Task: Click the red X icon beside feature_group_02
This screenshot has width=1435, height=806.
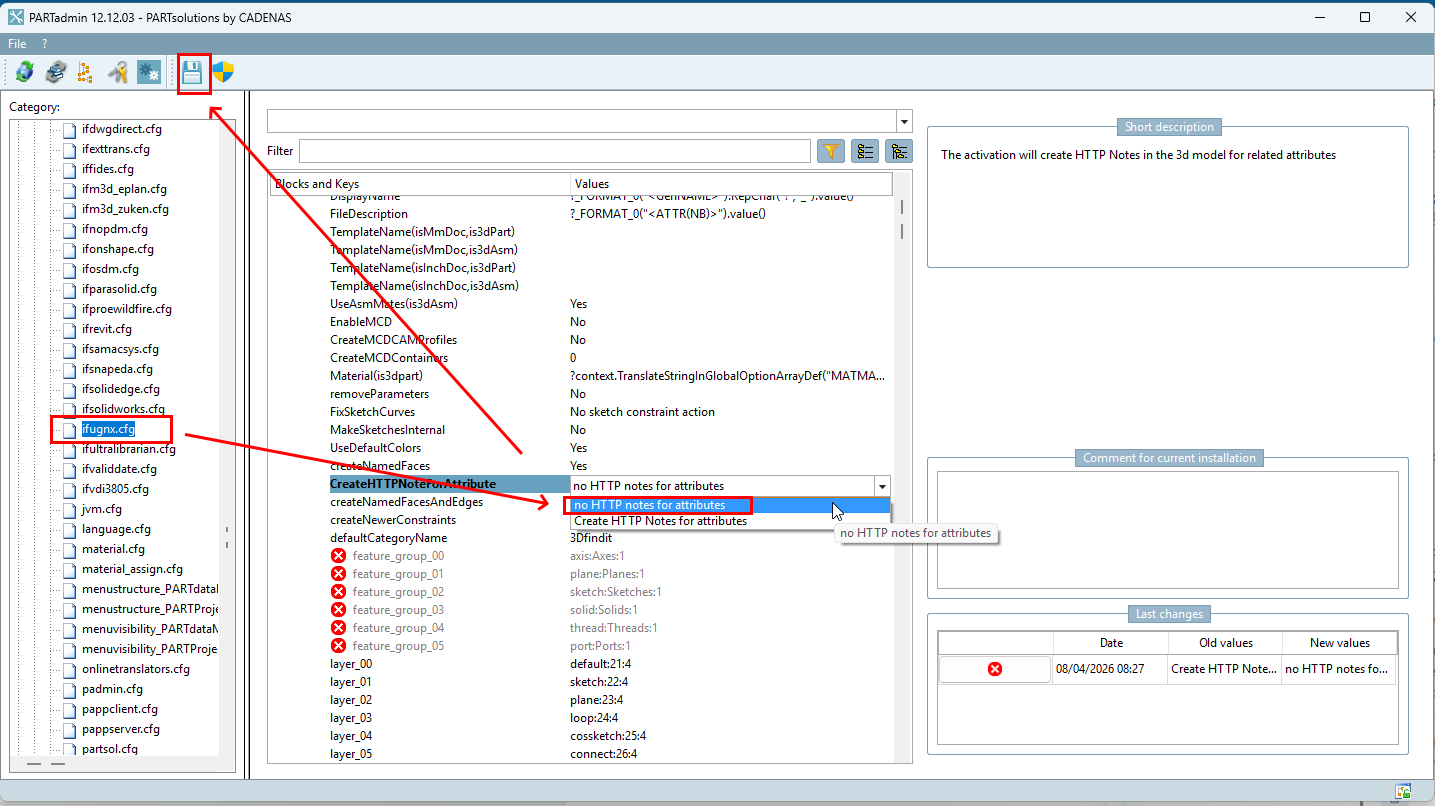Action: click(338, 592)
